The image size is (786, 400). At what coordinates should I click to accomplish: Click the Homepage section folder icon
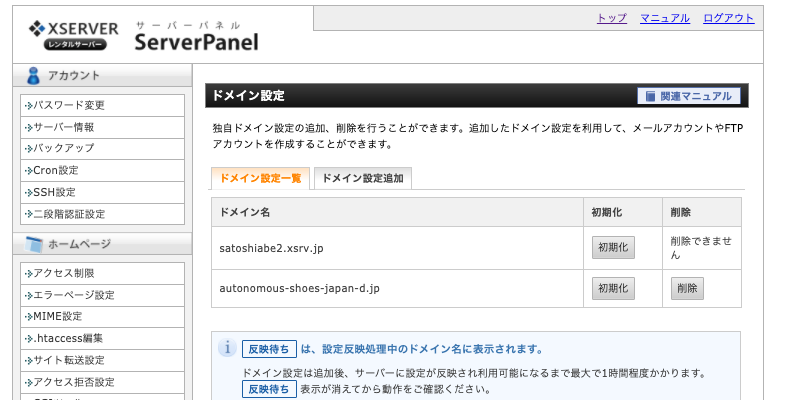click(x=33, y=244)
